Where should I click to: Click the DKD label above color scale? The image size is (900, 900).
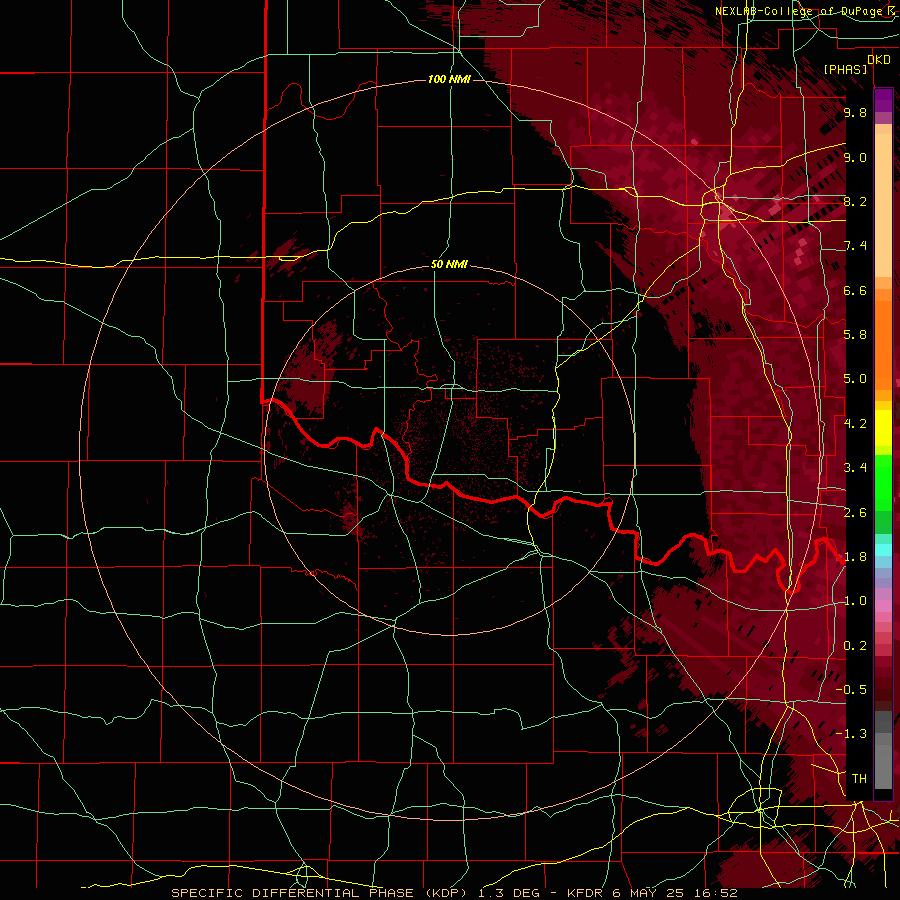(879, 60)
